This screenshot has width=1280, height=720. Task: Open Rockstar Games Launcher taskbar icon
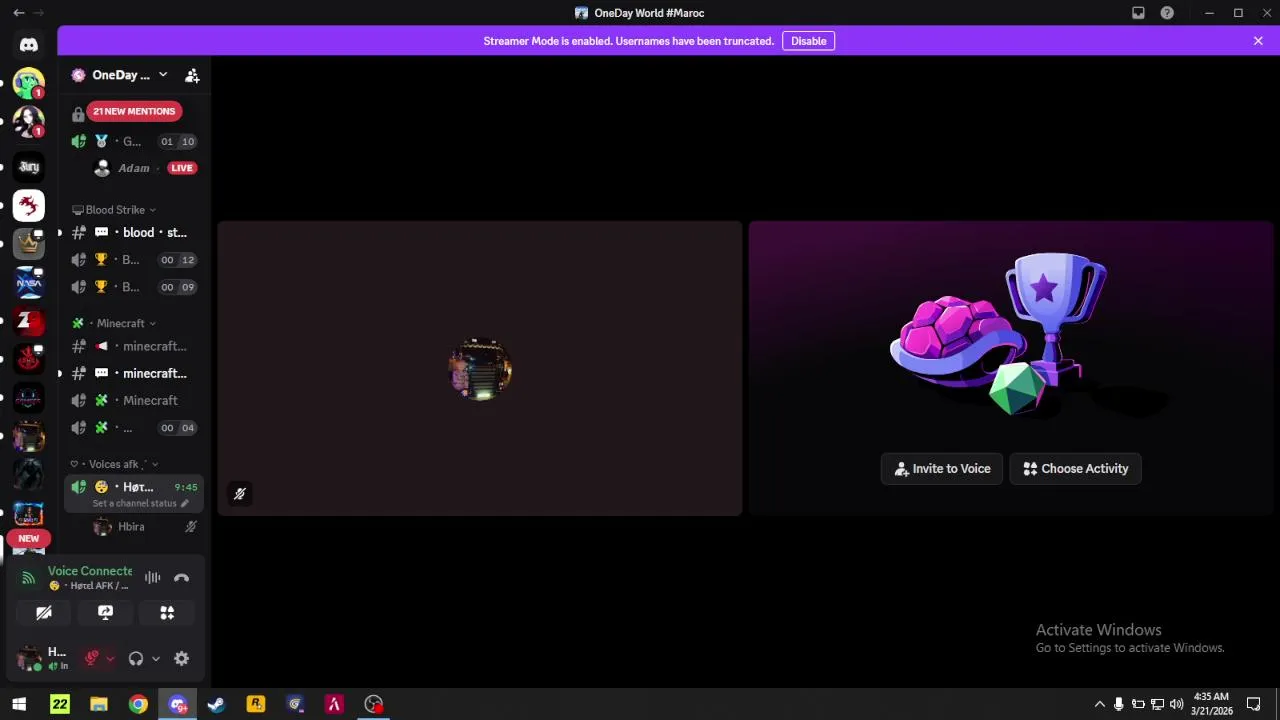click(x=256, y=704)
